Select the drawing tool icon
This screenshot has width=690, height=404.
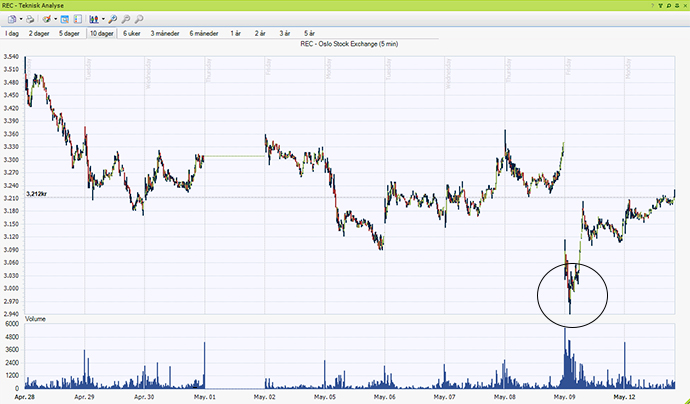pos(46,19)
